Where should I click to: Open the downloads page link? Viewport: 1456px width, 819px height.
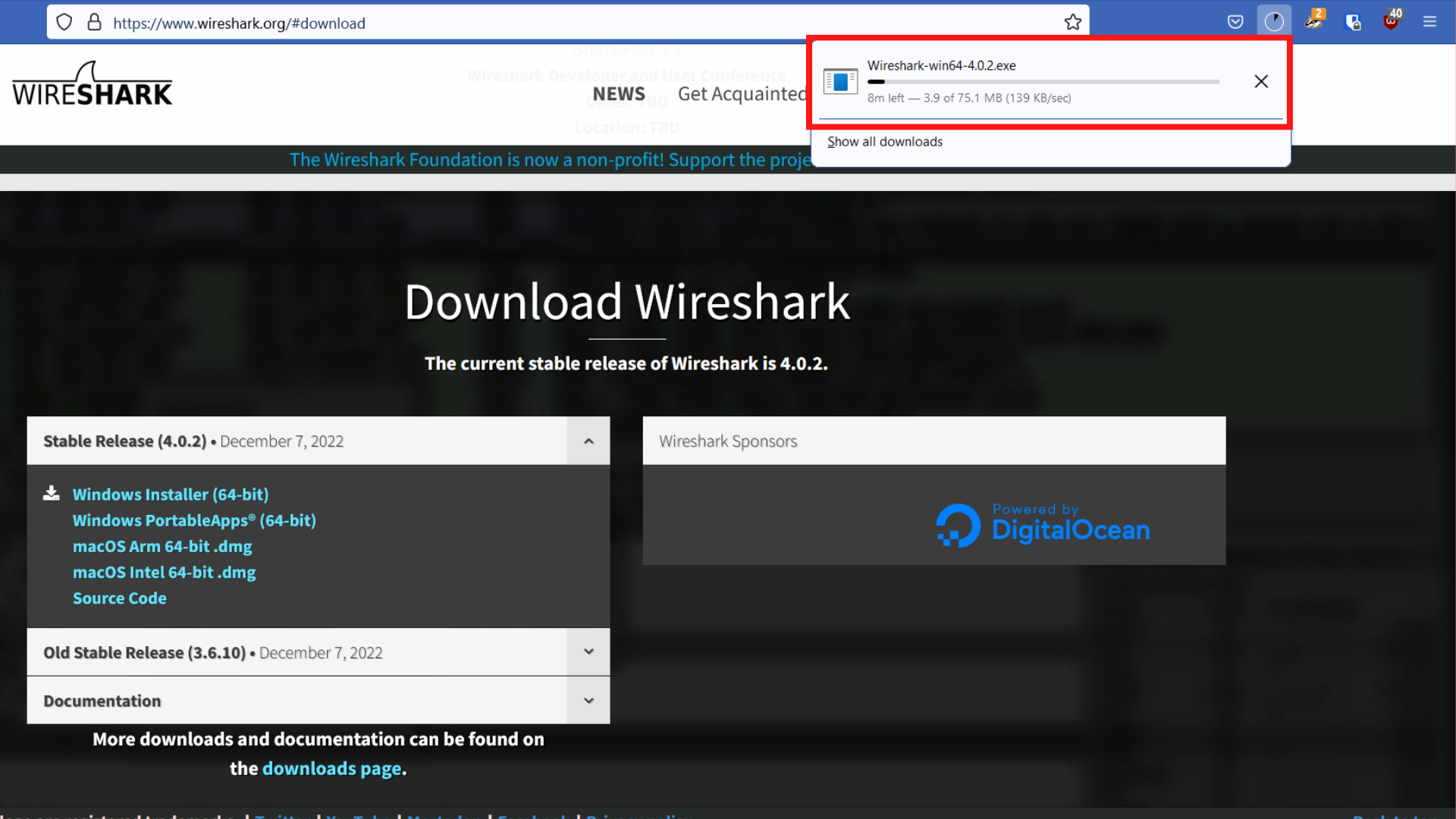click(332, 768)
